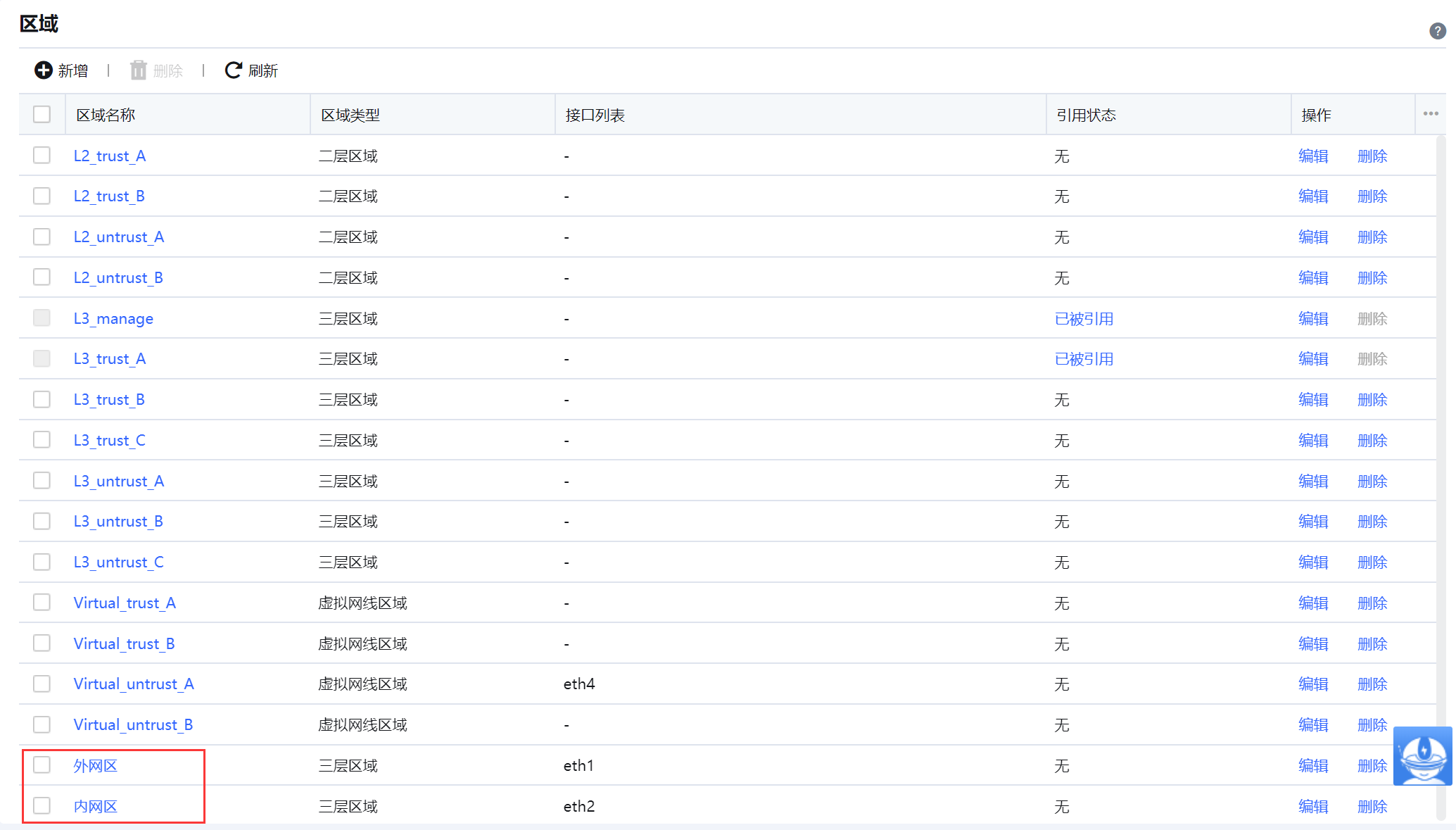This screenshot has width=1456, height=830.
Task: Check the L3_trust_B row checkbox
Action: tap(42, 399)
